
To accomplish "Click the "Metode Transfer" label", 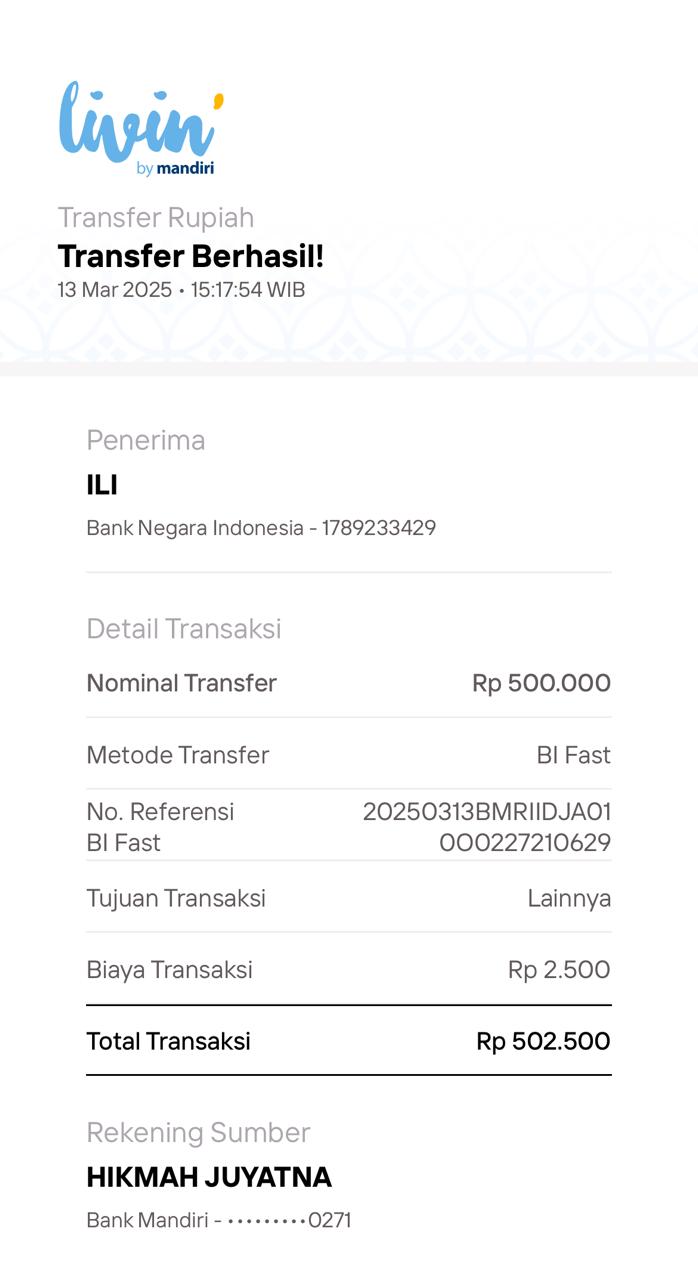I will point(178,755).
